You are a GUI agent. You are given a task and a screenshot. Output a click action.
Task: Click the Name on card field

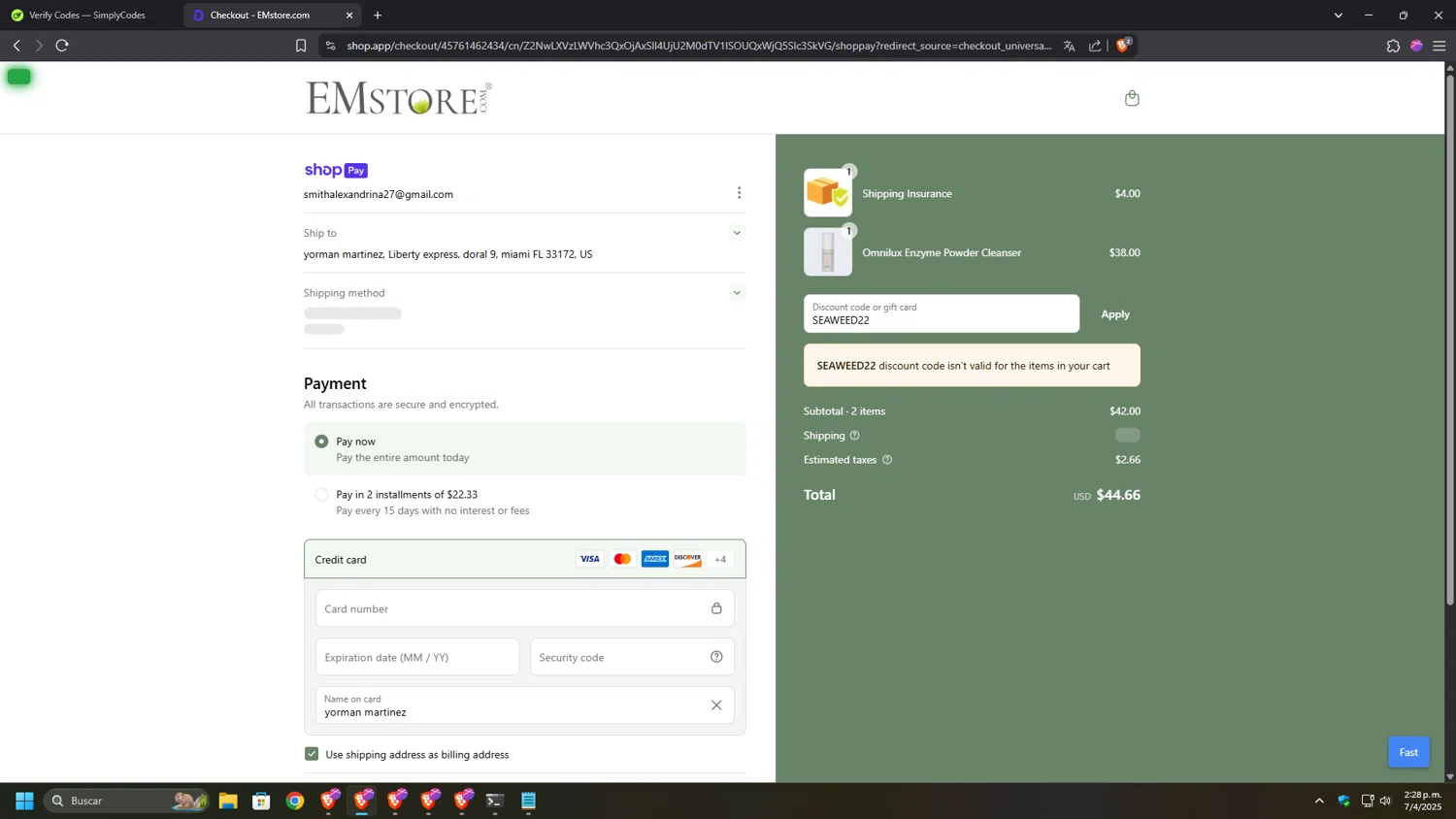(x=525, y=705)
